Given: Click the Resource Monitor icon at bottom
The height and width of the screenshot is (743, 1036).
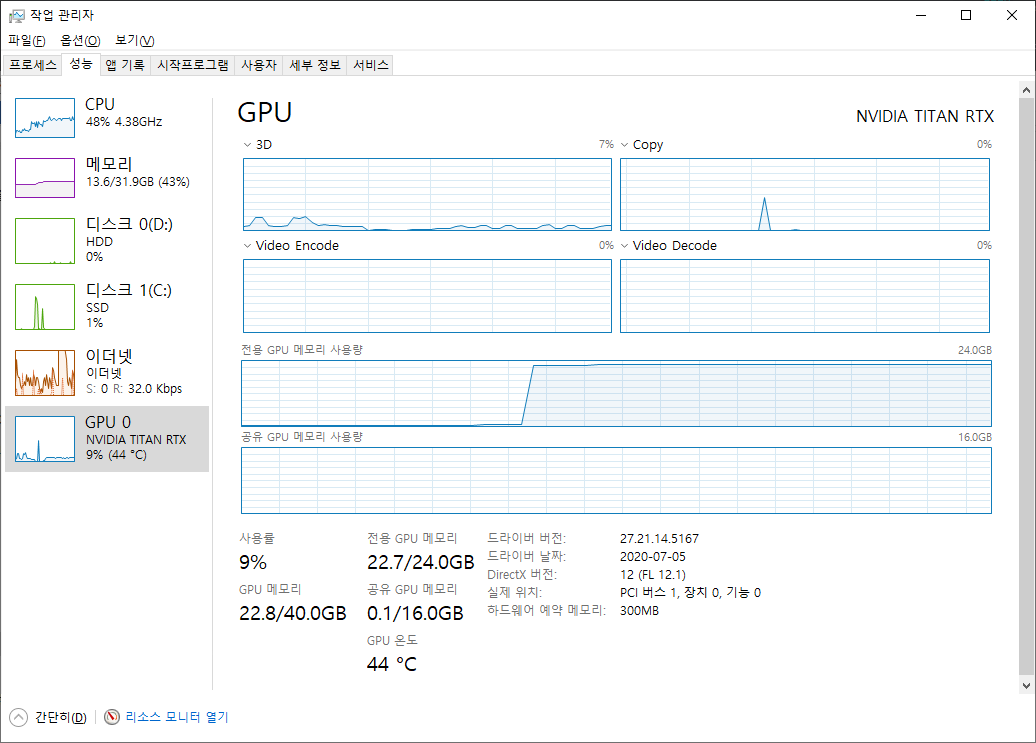Looking at the screenshot, I should (112, 717).
